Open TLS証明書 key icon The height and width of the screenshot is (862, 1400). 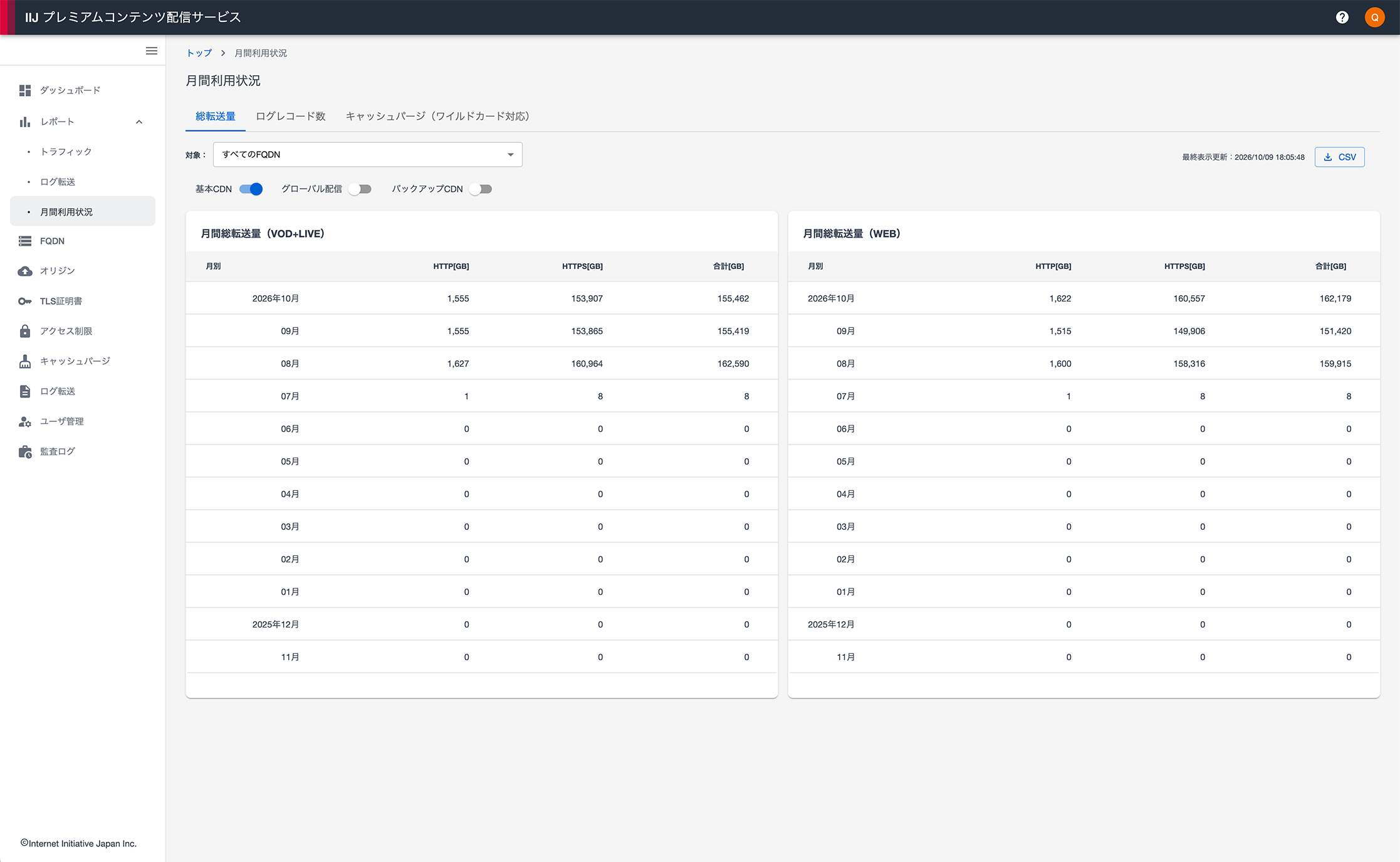pyautogui.click(x=25, y=301)
